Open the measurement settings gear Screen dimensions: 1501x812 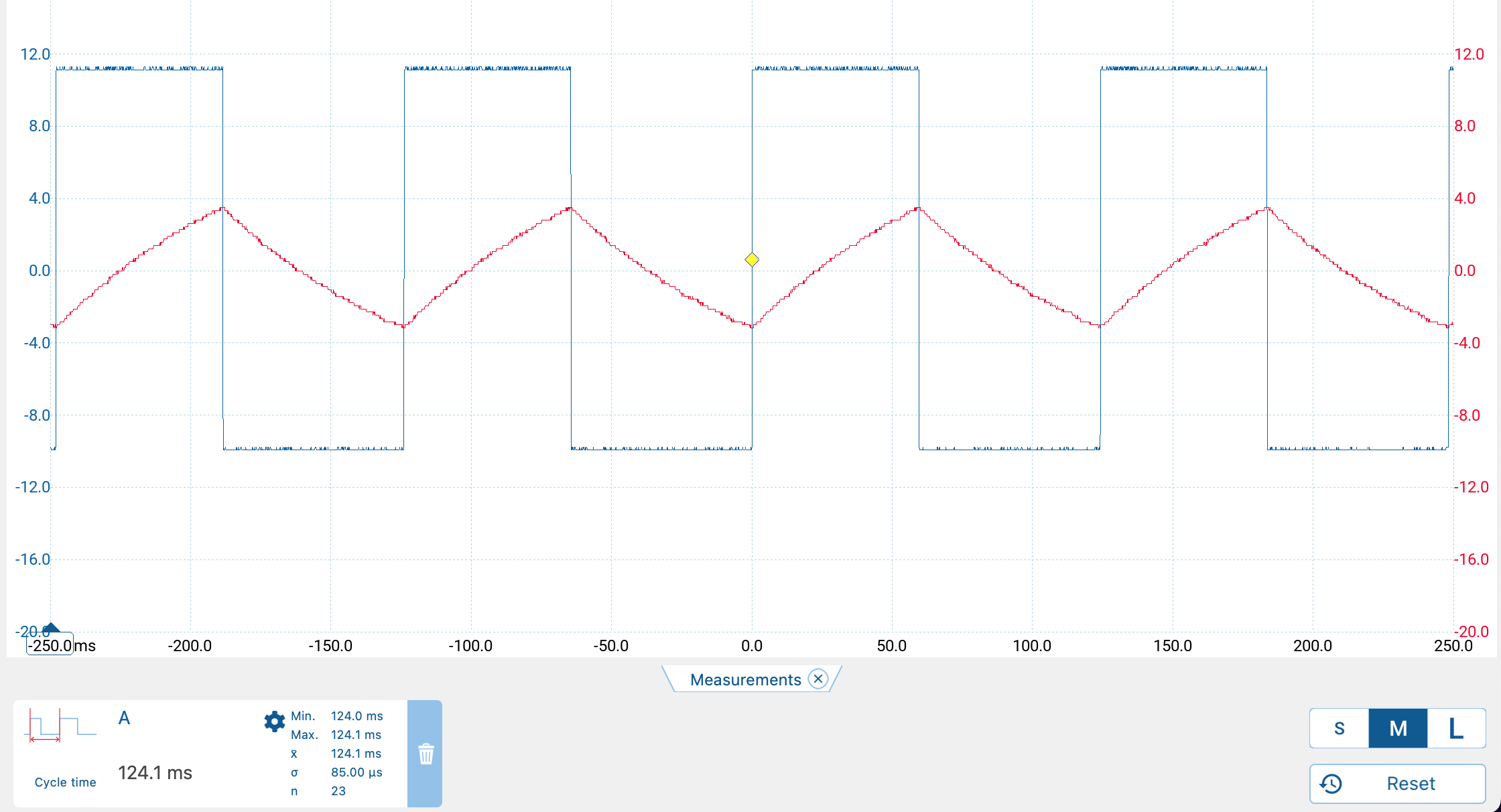pos(275,722)
